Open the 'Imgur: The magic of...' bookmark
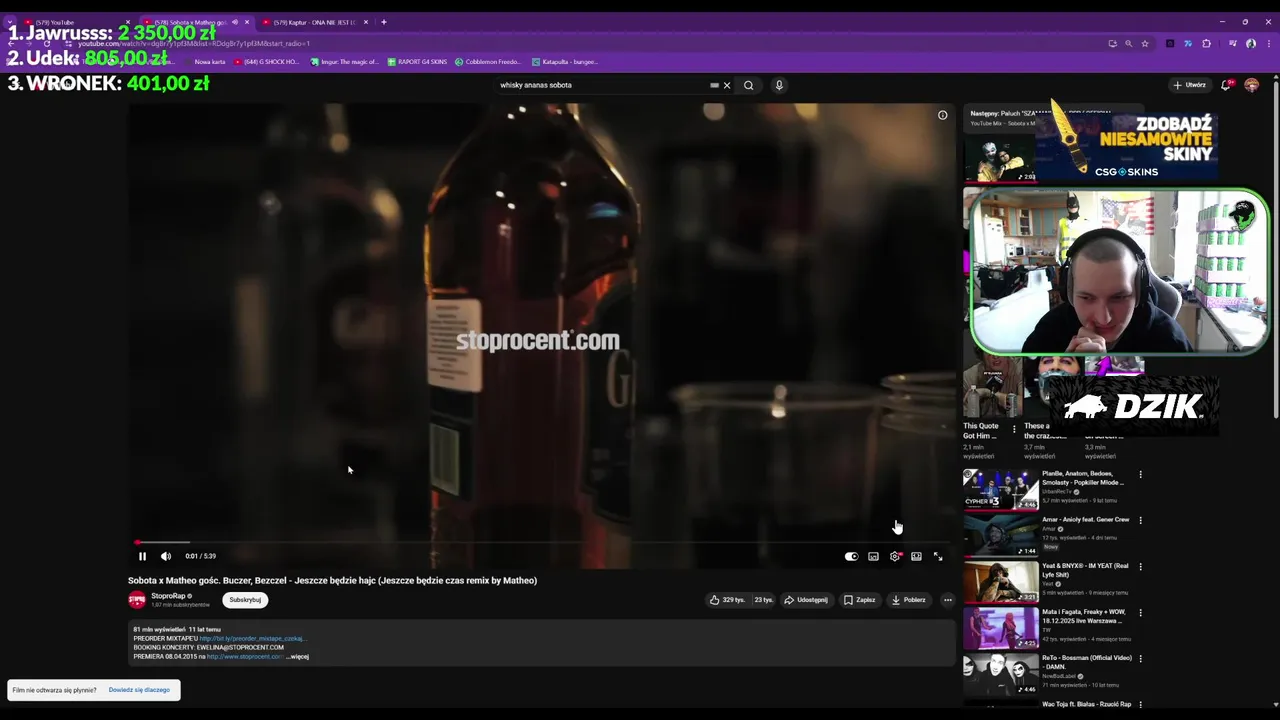 click(x=344, y=62)
